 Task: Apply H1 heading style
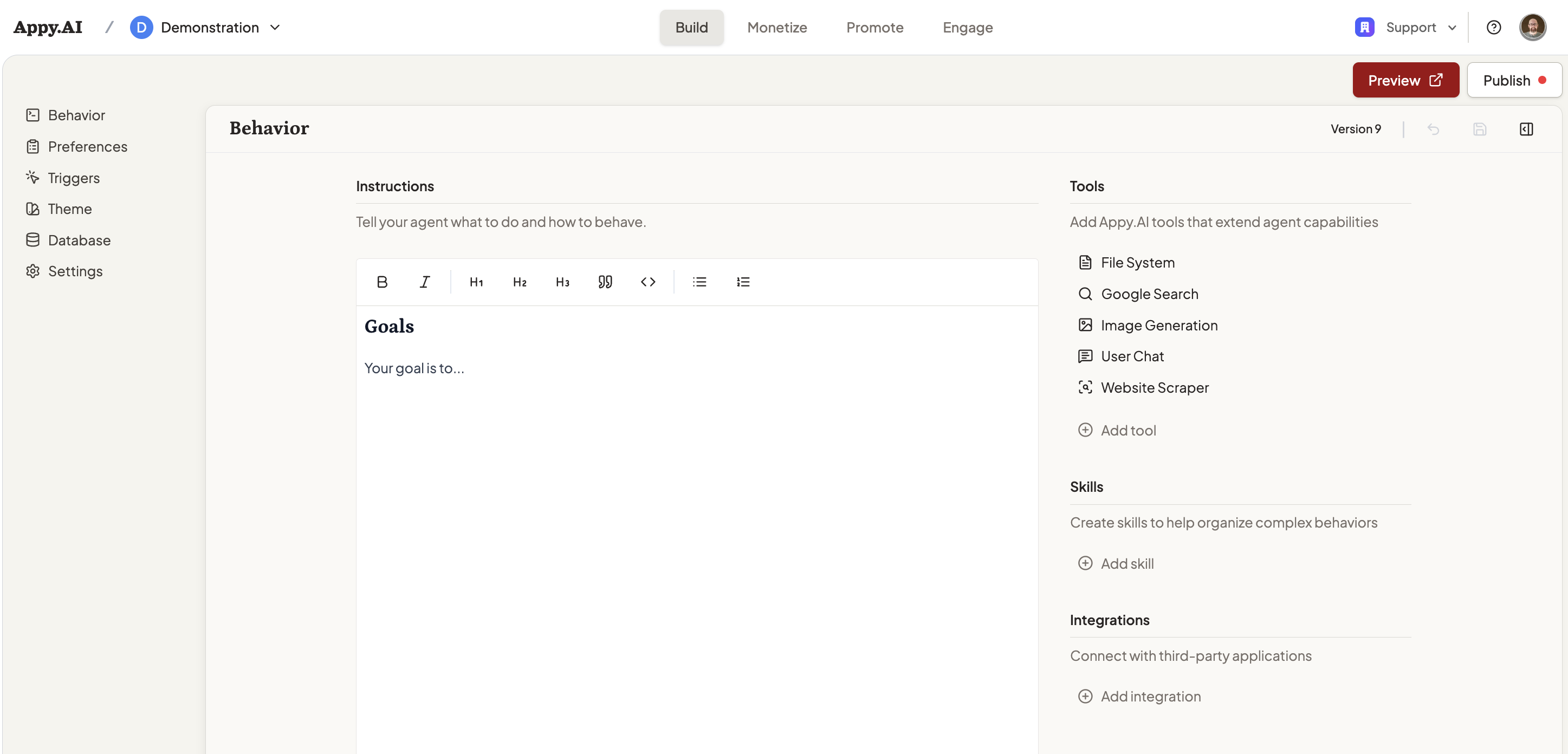coord(476,282)
